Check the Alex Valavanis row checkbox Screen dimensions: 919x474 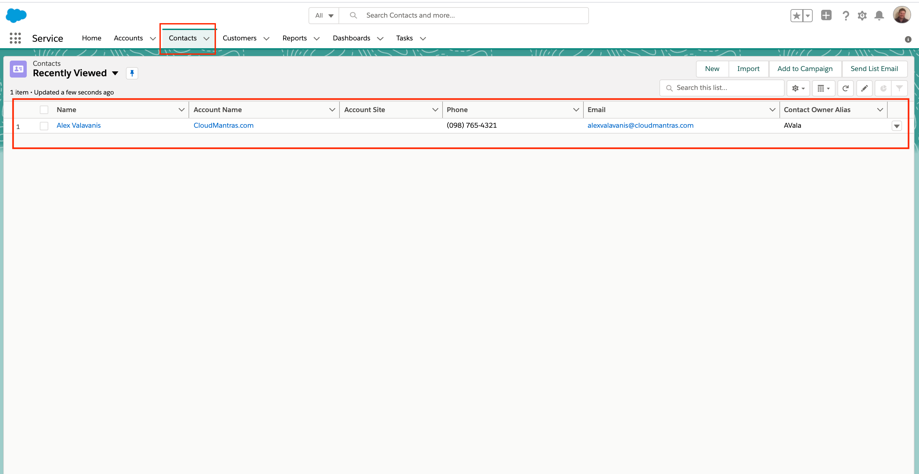(x=44, y=126)
